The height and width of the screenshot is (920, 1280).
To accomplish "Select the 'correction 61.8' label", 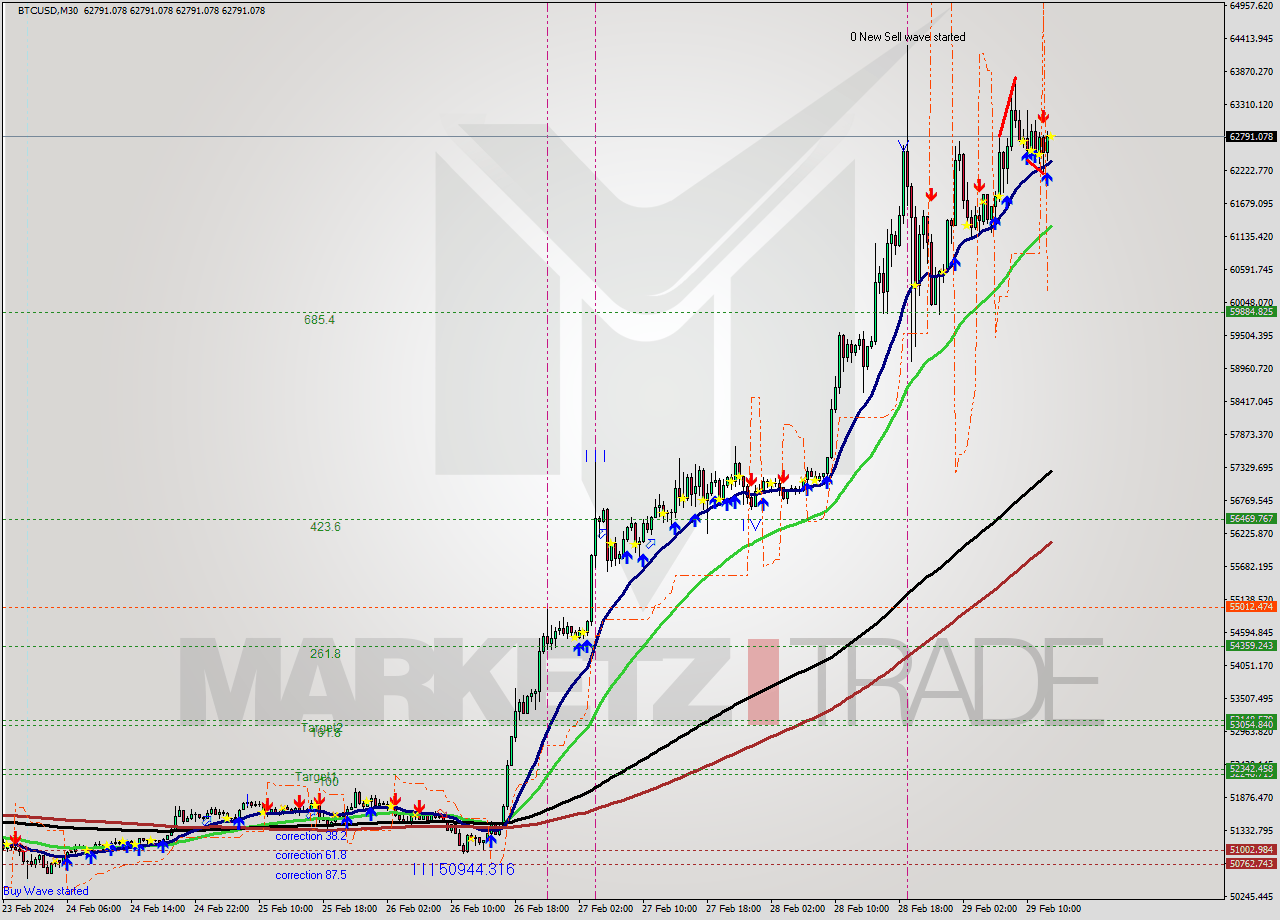I will (x=311, y=855).
